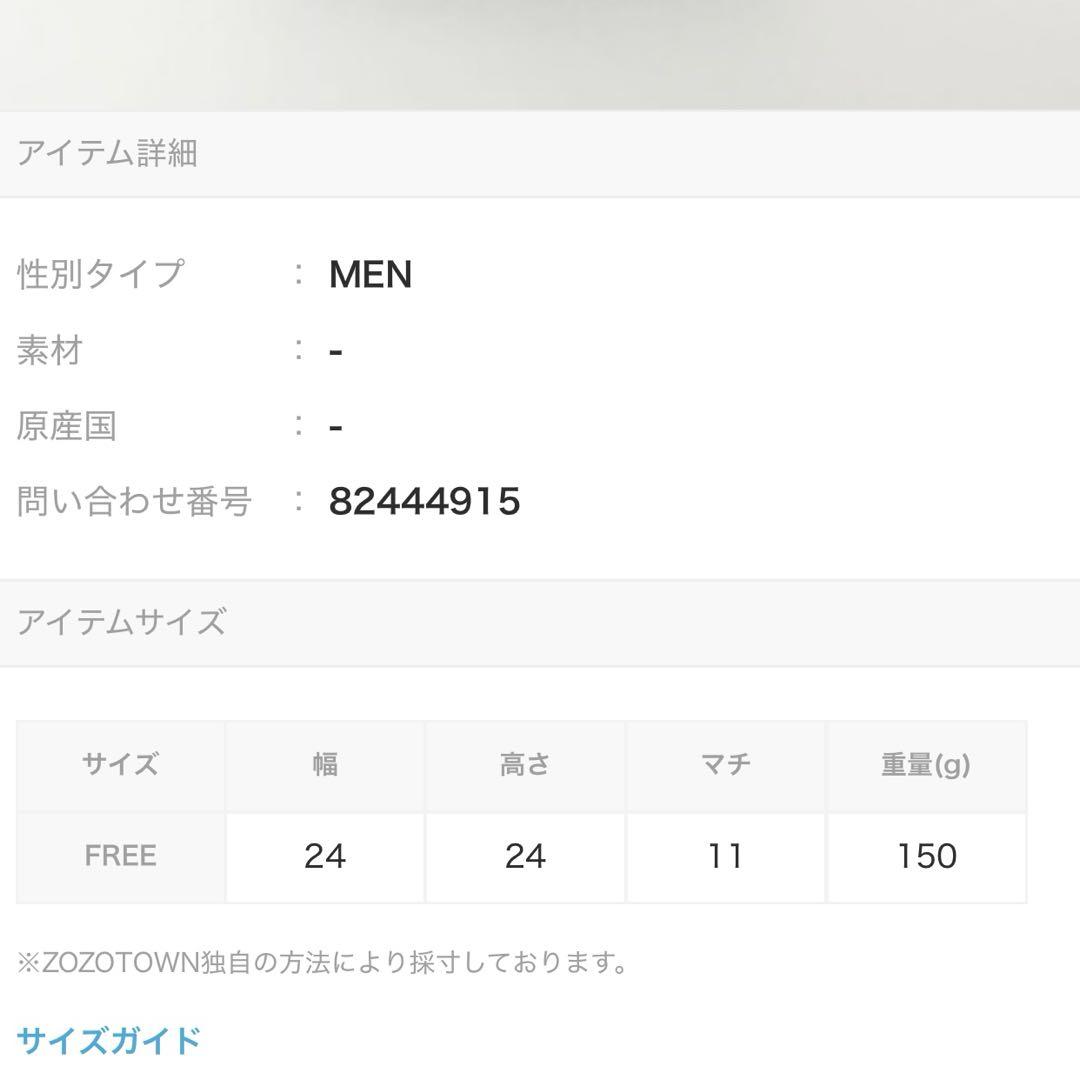Click the 原産国 label
1080x1080 pixels.
point(66,426)
